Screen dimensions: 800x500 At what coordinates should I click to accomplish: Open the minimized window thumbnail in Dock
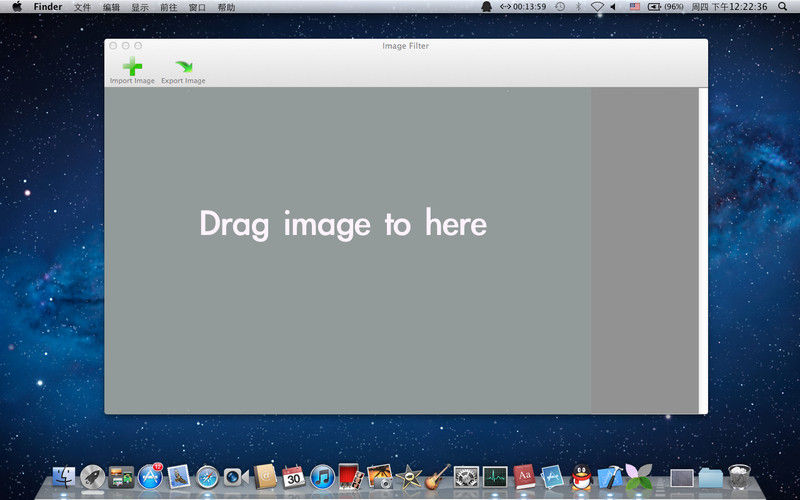682,479
